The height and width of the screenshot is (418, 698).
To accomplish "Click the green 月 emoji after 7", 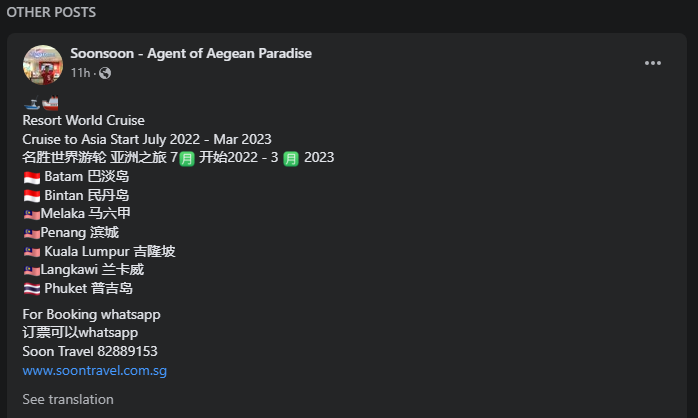I will click(x=187, y=158).
